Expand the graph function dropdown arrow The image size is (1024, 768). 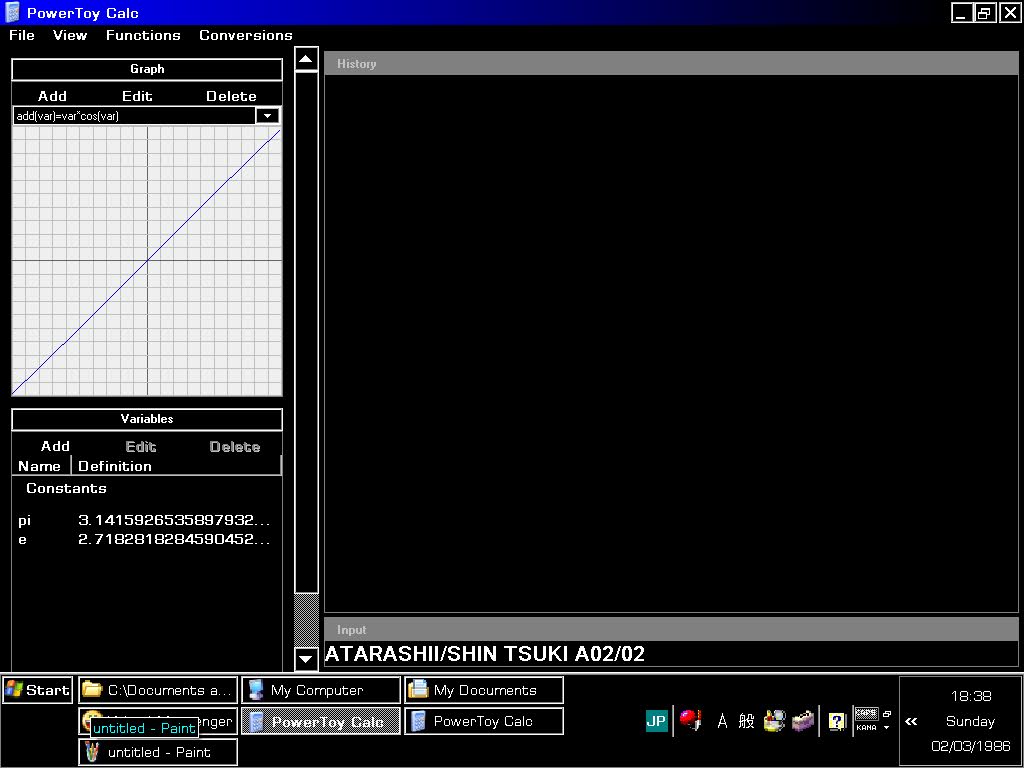[267, 116]
